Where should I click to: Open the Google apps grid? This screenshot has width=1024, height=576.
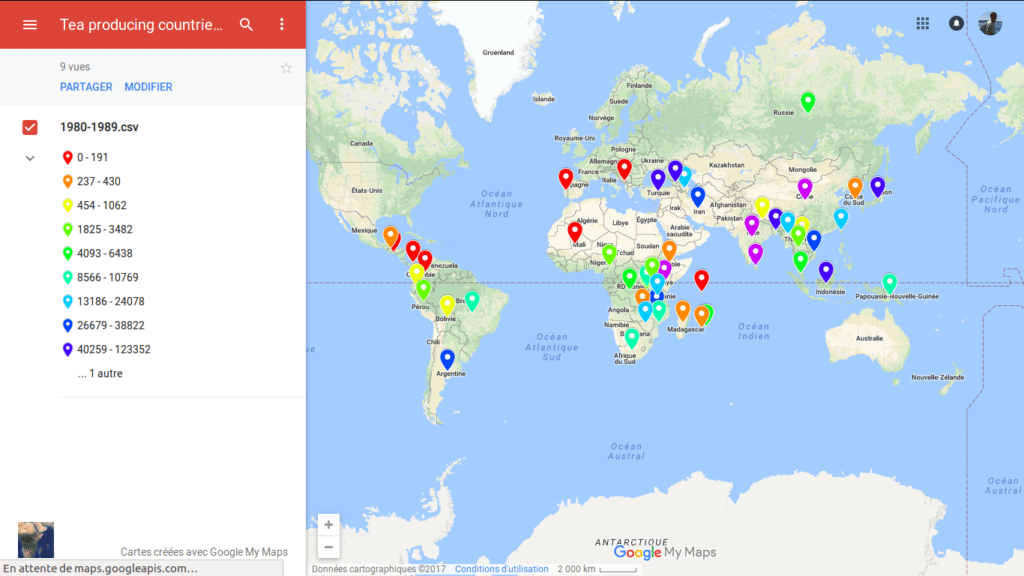click(923, 24)
